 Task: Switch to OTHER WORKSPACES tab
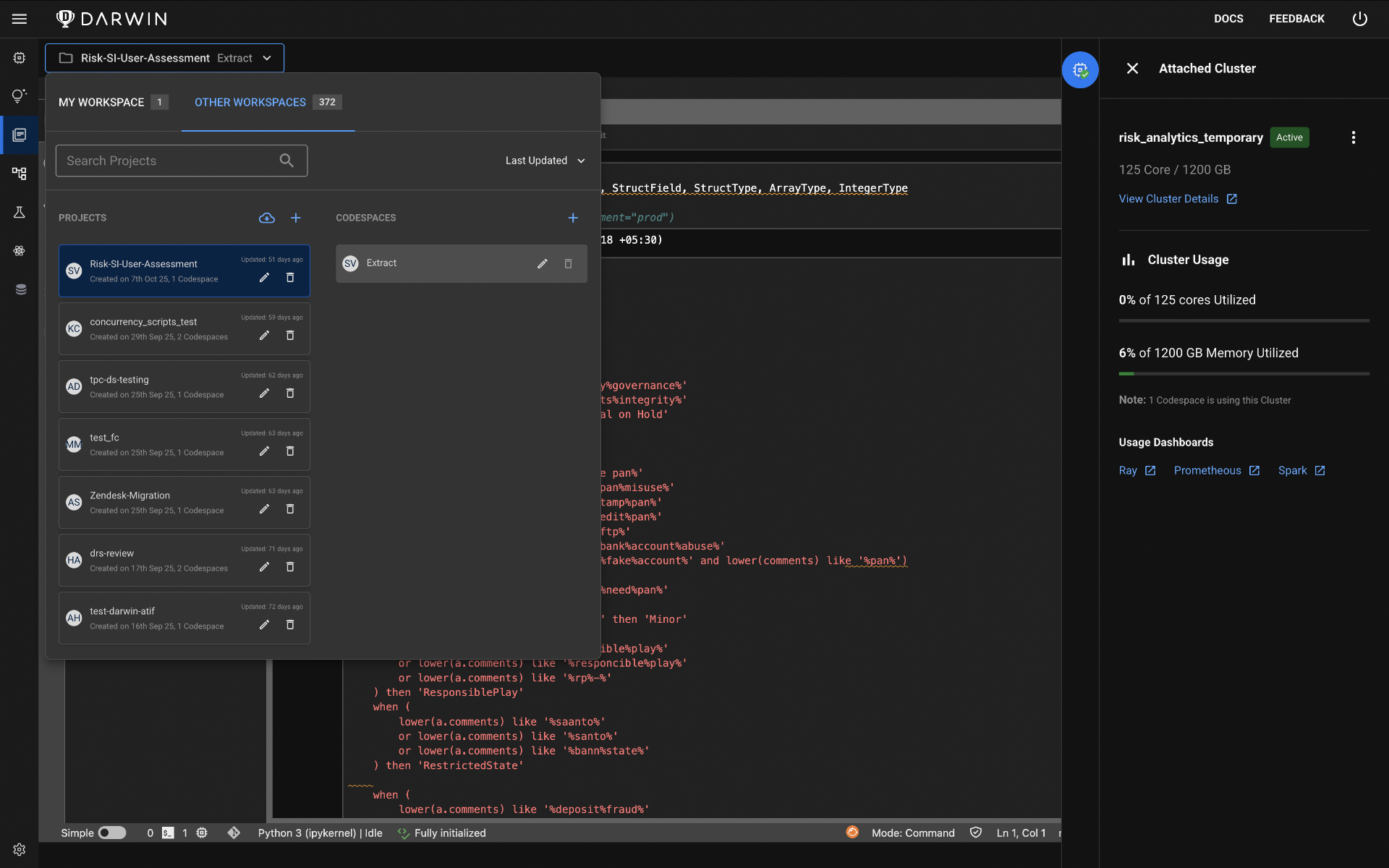click(x=268, y=103)
